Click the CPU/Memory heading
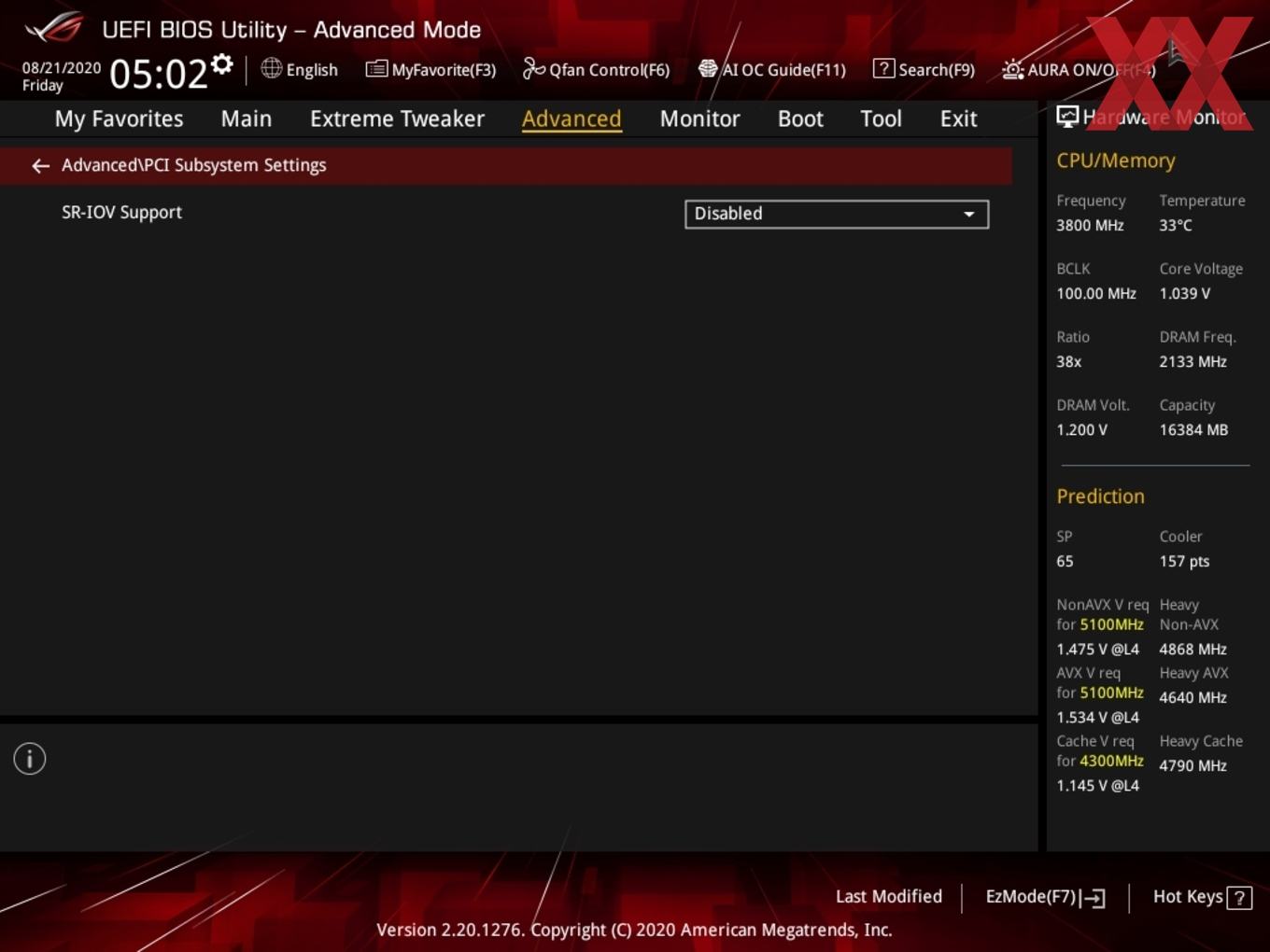 (x=1116, y=161)
